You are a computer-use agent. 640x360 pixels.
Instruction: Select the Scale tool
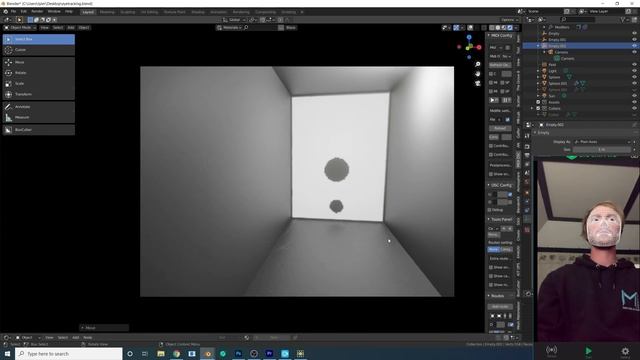click(x=38, y=83)
